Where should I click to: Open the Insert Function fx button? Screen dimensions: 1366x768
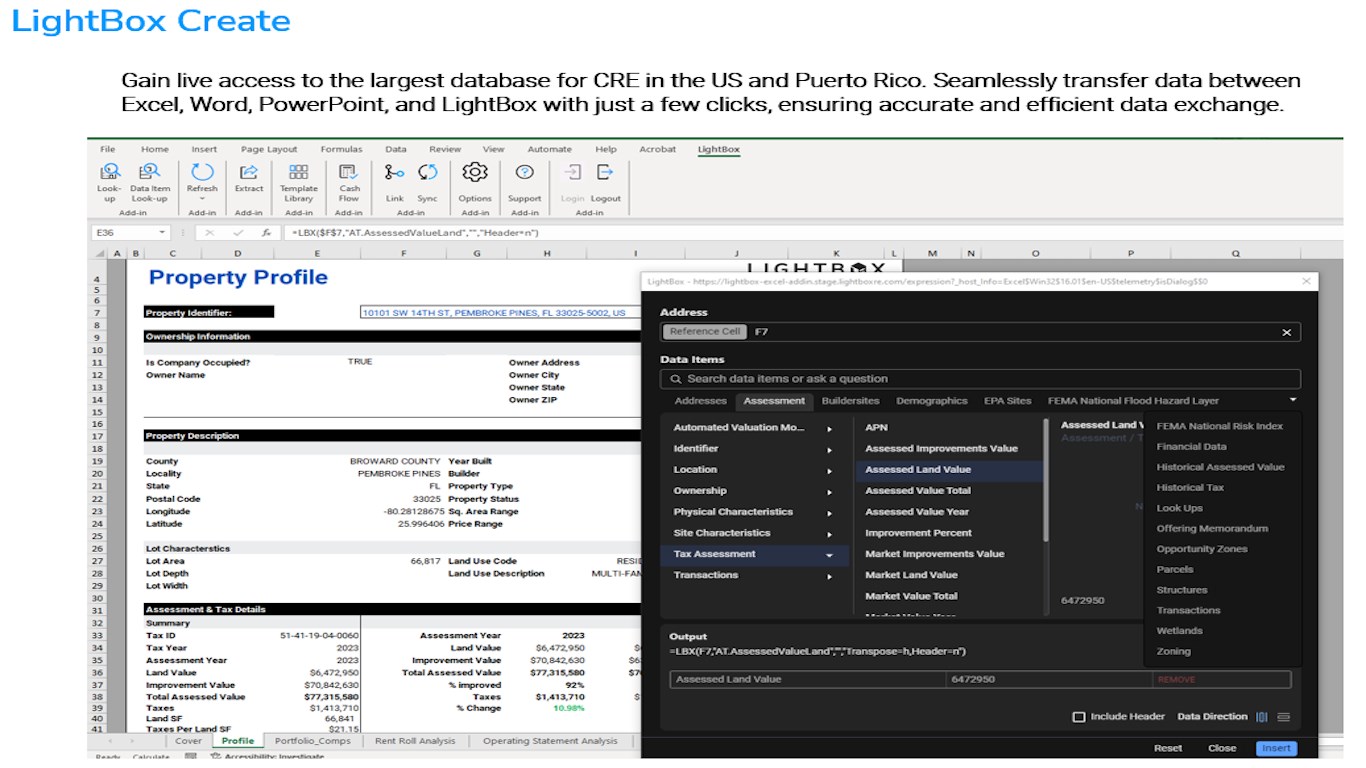pyautogui.click(x=266, y=233)
